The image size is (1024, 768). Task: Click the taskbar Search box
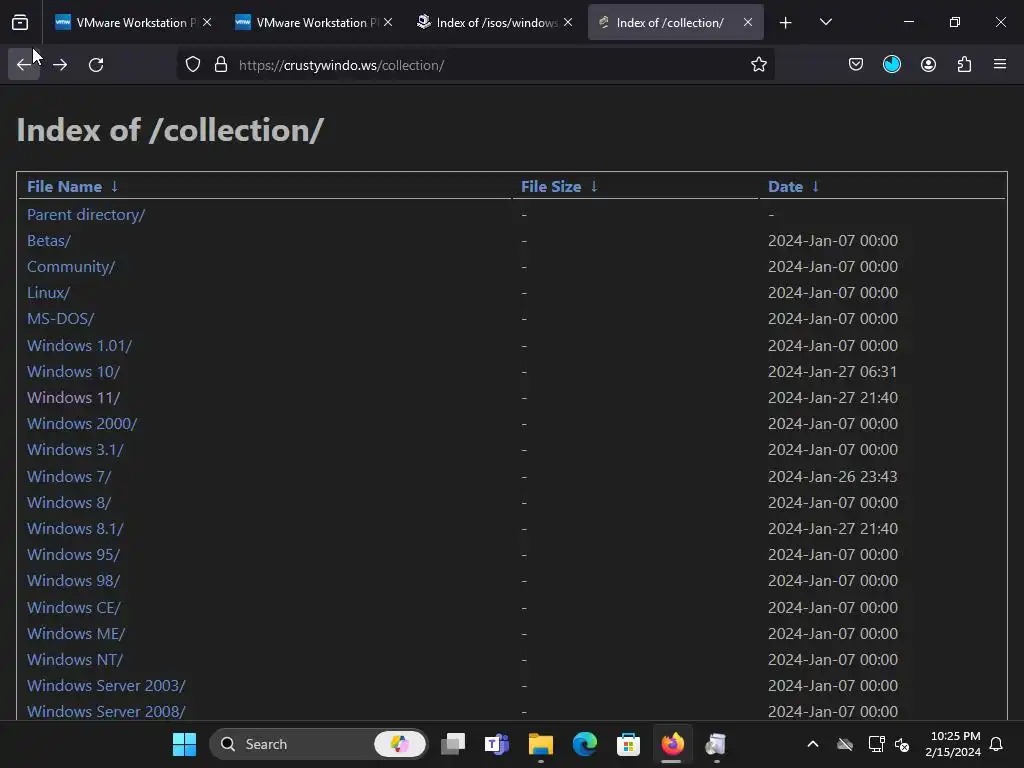pyautogui.click(x=319, y=744)
